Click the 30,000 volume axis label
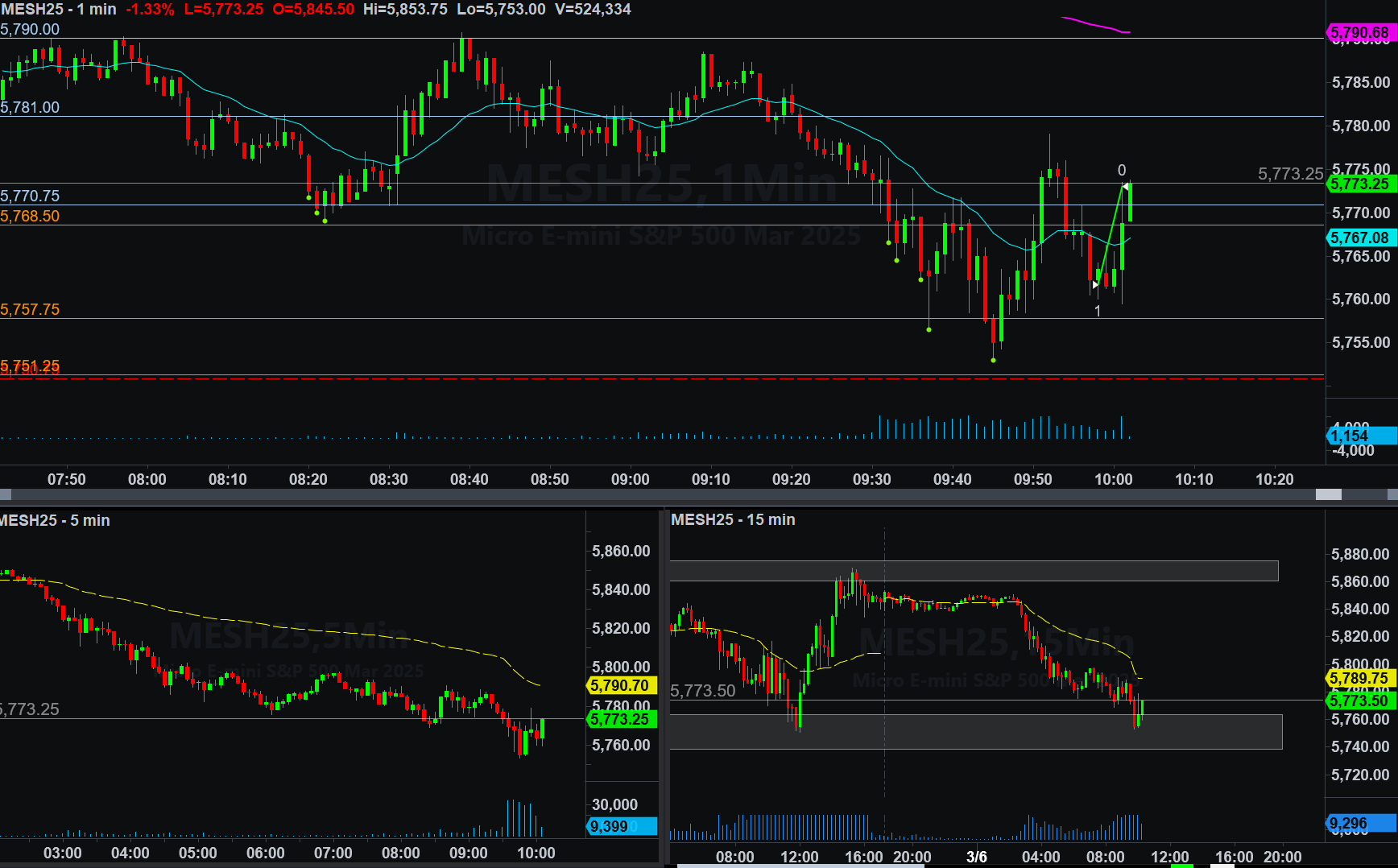Viewport: 1398px width, 868px height. (614, 804)
